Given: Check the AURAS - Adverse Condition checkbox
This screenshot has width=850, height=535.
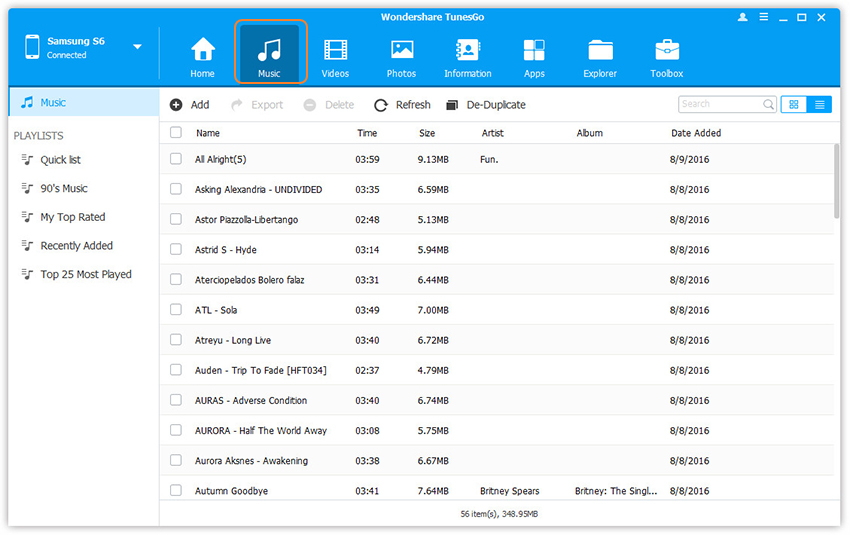Looking at the screenshot, I should tap(176, 400).
